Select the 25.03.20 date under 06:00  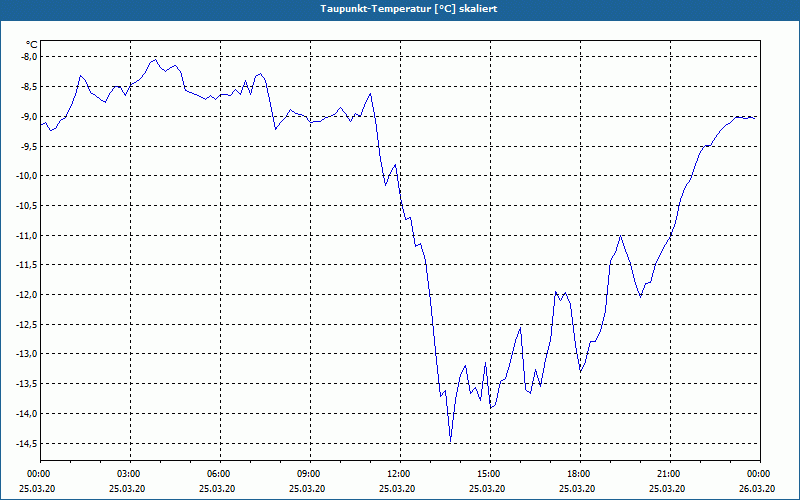[x=217, y=488]
